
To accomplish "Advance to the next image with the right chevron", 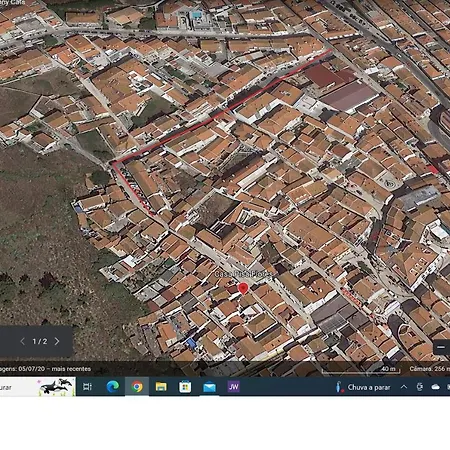I will click(57, 341).
